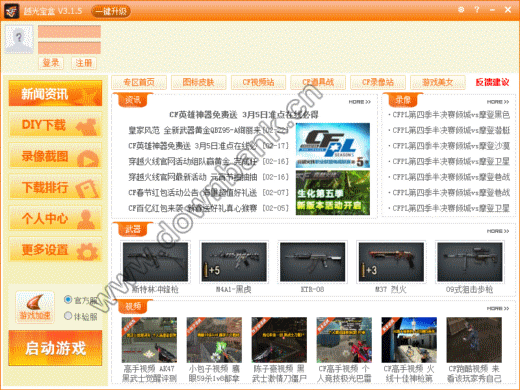Play video 高手视频 AK47 黑武士觉醒评测
520x390 pixels.
click(149, 340)
